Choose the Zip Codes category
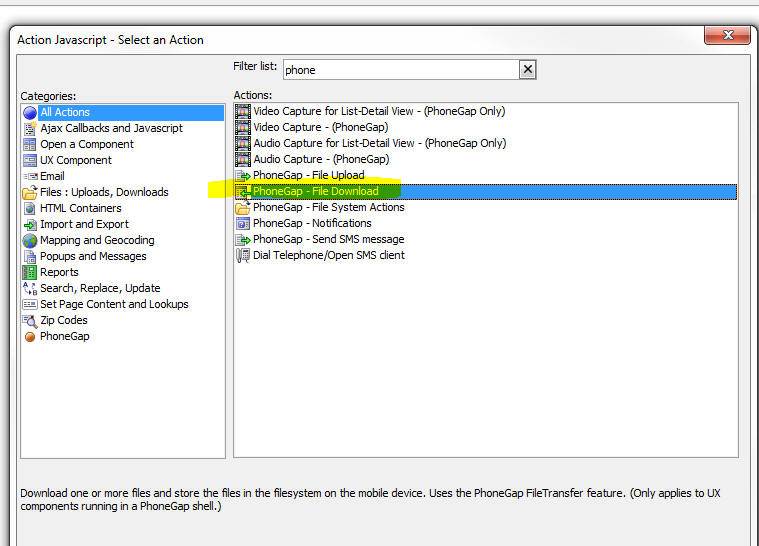Image resolution: width=759 pixels, height=546 pixels. [x=64, y=320]
